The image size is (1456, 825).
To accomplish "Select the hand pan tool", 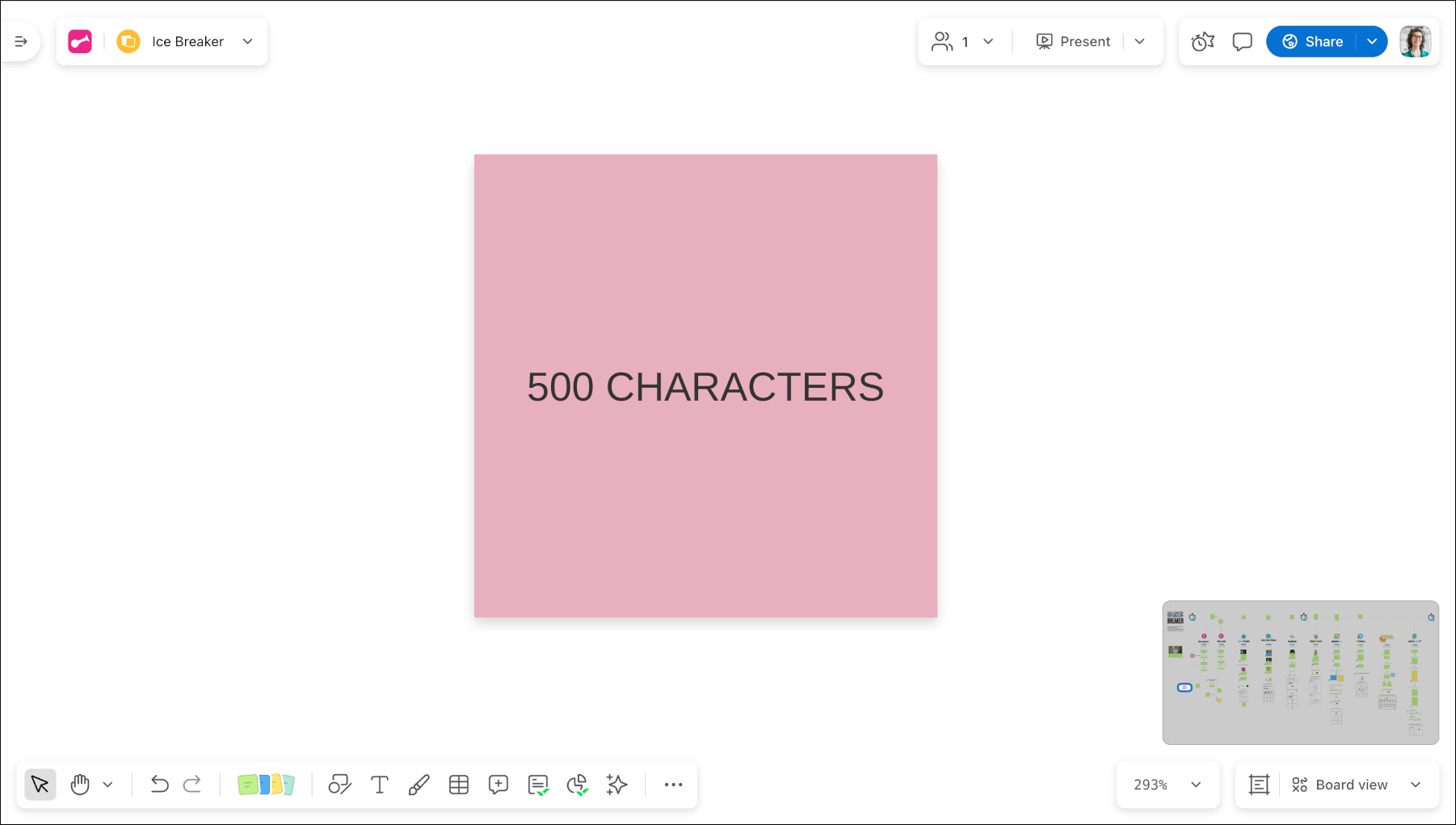I will pos(80,785).
